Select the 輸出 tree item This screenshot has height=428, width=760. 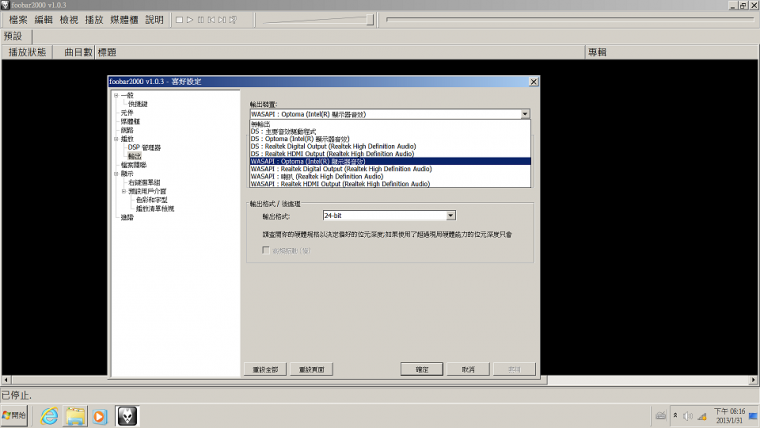(134, 156)
